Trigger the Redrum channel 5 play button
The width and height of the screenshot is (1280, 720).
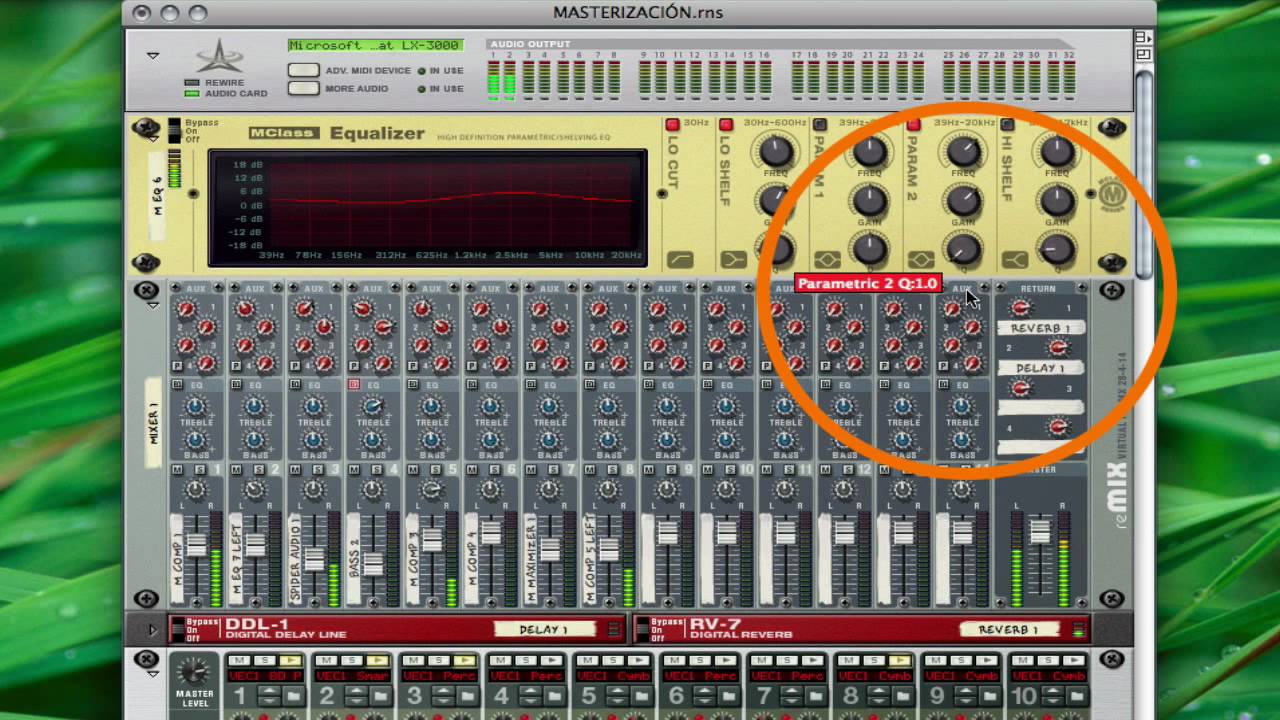(640, 661)
